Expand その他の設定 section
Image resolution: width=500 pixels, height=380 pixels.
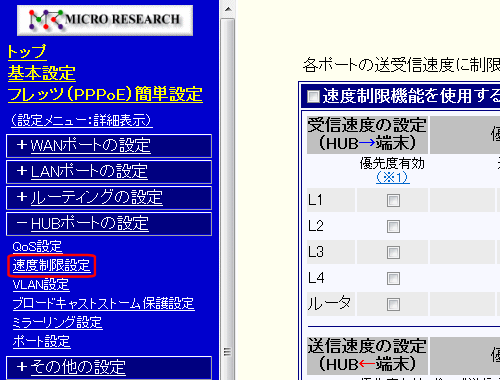tap(78, 367)
